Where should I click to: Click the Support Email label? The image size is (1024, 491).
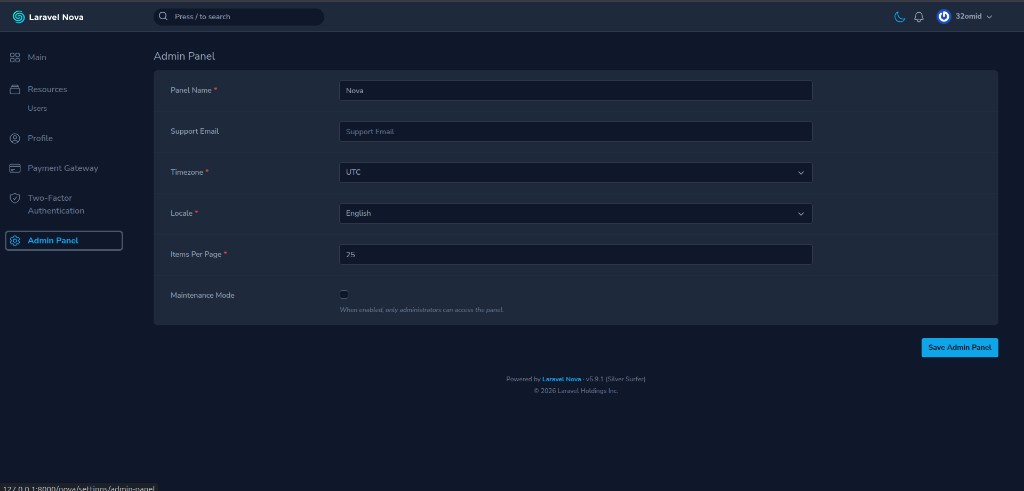(195, 131)
